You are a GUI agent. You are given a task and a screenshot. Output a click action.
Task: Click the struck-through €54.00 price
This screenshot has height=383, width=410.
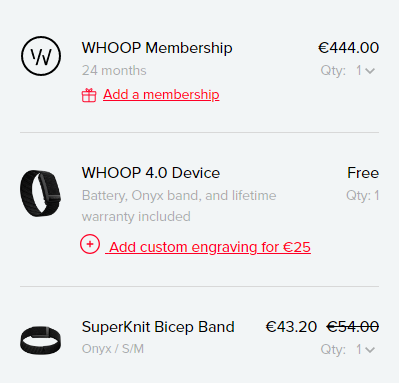(353, 327)
